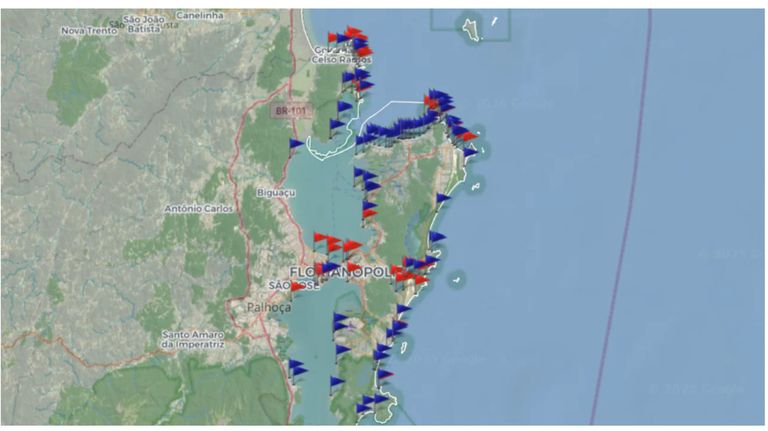The height and width of the screenshot is (431, 768).
Task: Select the red flag at the island's northeast tip
Action: coord(469,136)
